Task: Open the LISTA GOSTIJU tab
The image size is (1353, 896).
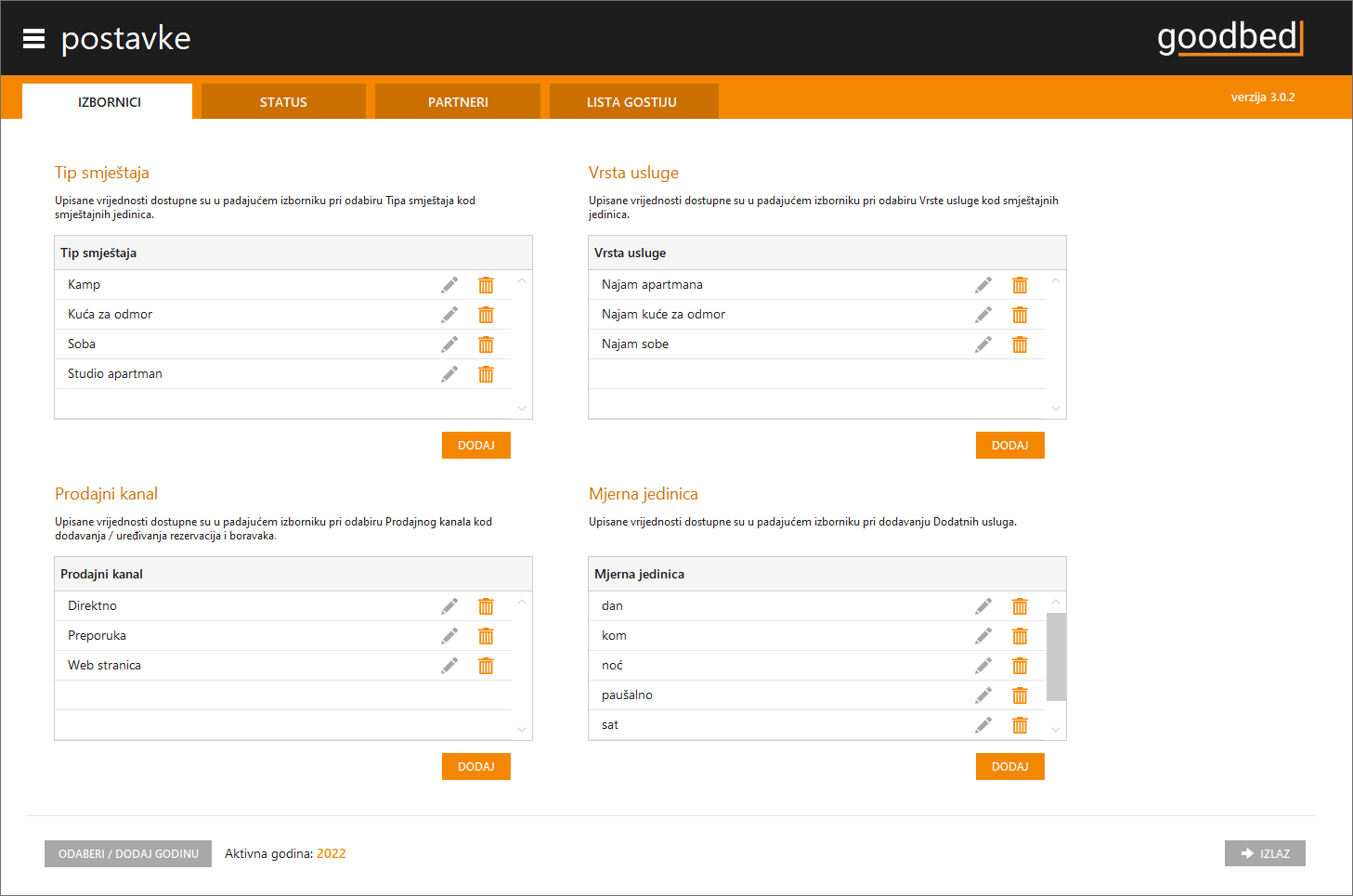Action: 633,101
